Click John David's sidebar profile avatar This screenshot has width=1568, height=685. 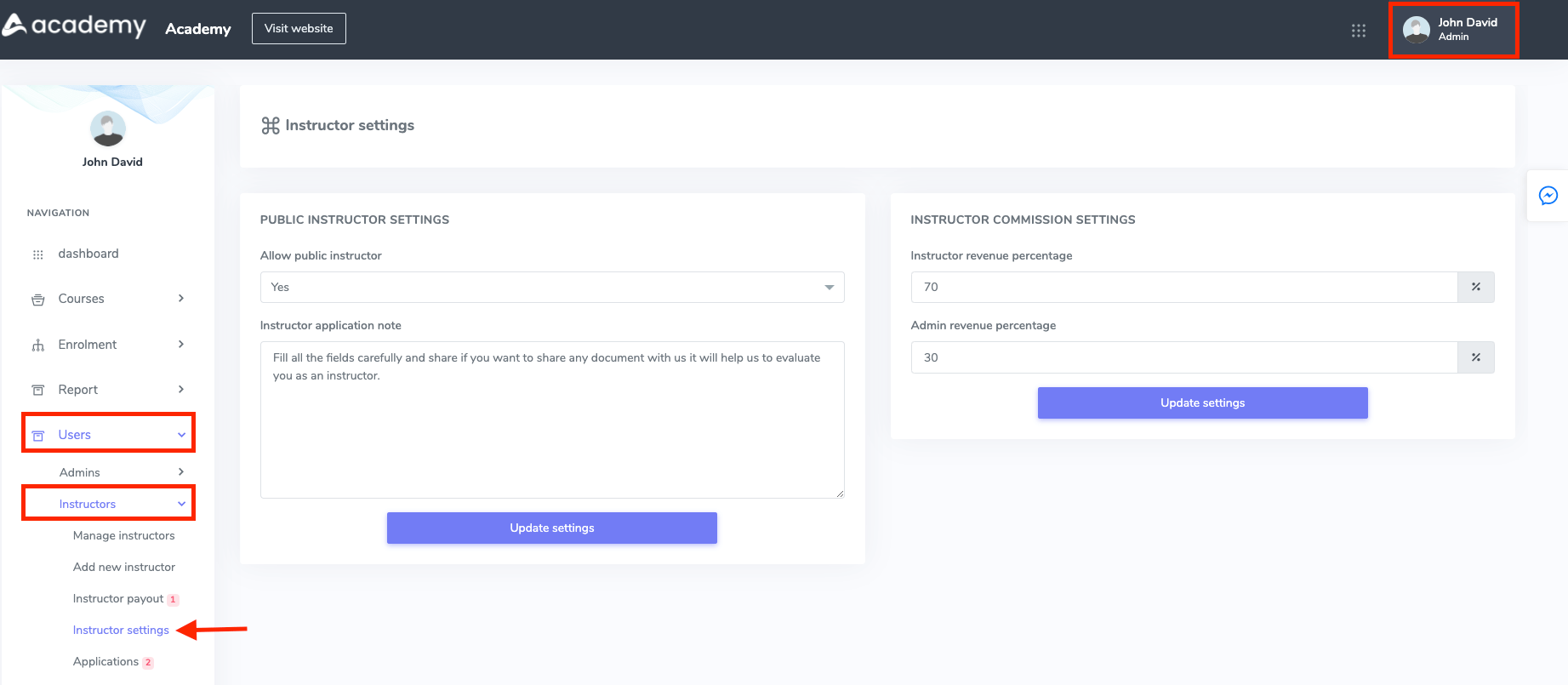point(108,129)
